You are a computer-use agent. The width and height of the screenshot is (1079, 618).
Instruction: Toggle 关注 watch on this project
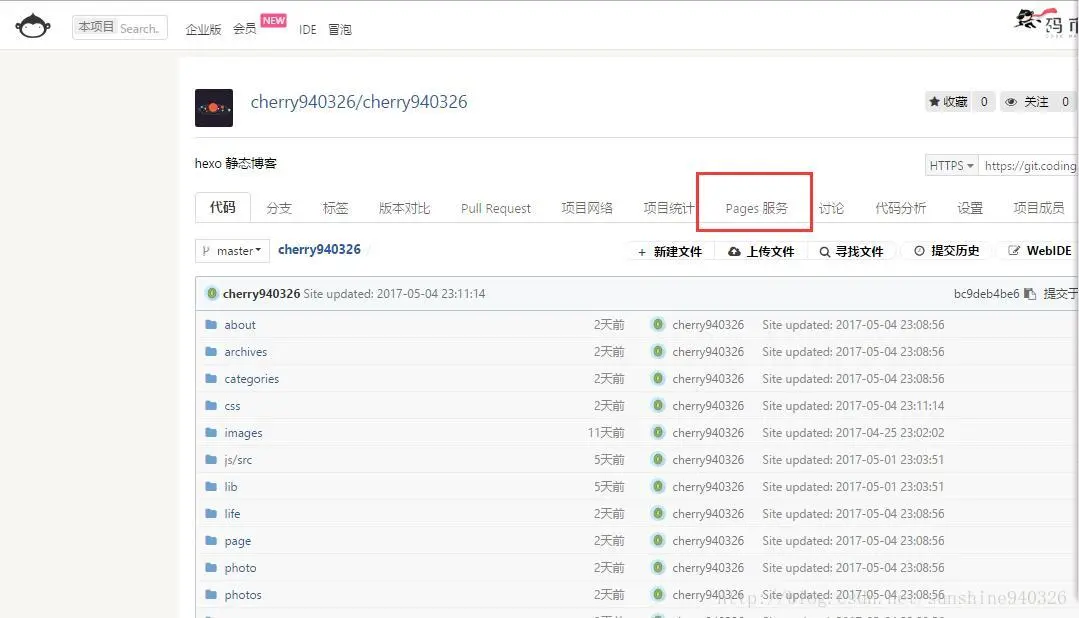coord(1028,102)
